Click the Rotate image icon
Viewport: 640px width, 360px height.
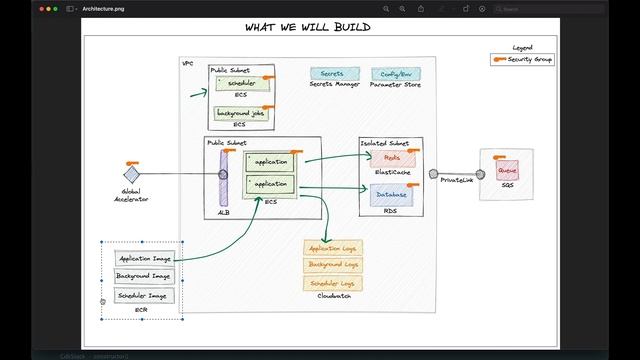[466, 9]
